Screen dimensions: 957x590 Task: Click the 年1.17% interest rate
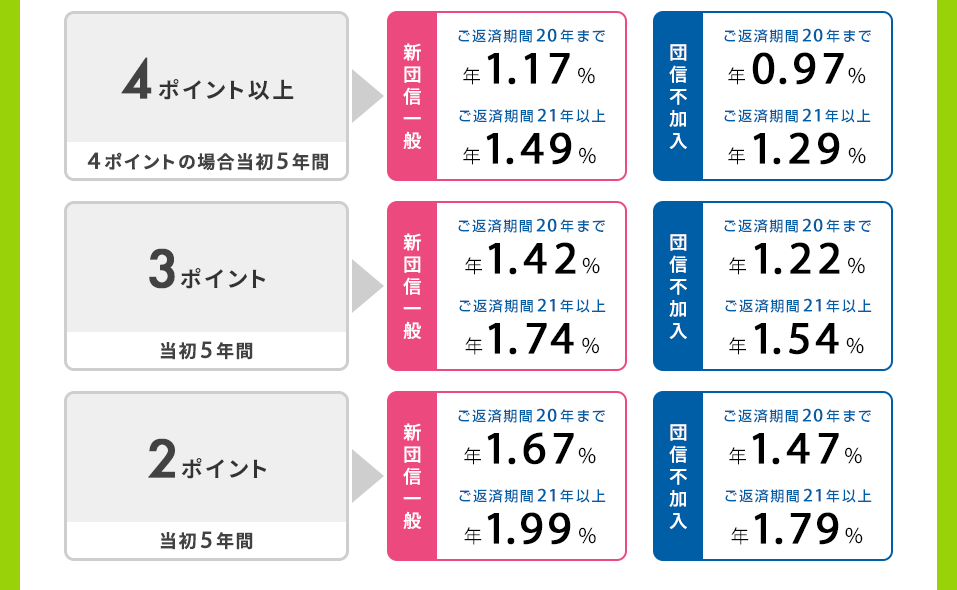(x=531, y=71)
